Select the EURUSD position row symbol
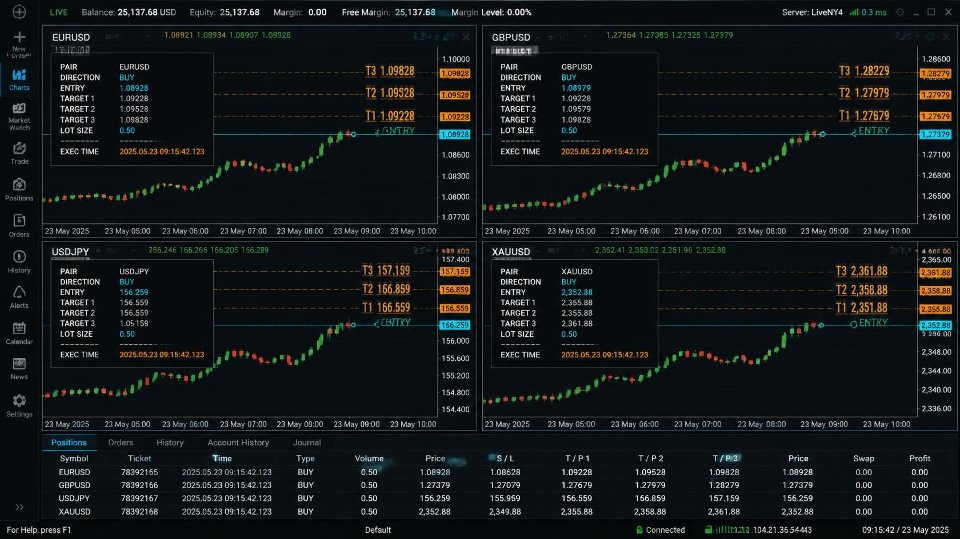 pos(74,472)
